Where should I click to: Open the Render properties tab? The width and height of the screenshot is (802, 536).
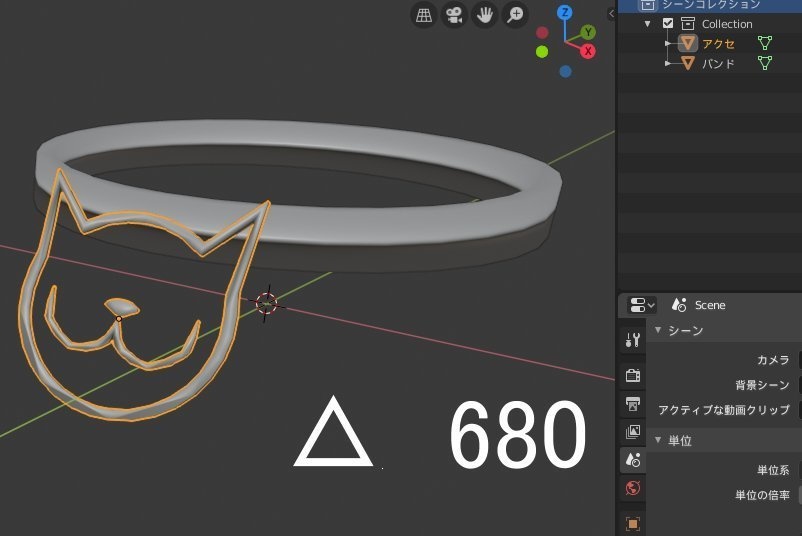pos(633,375)
